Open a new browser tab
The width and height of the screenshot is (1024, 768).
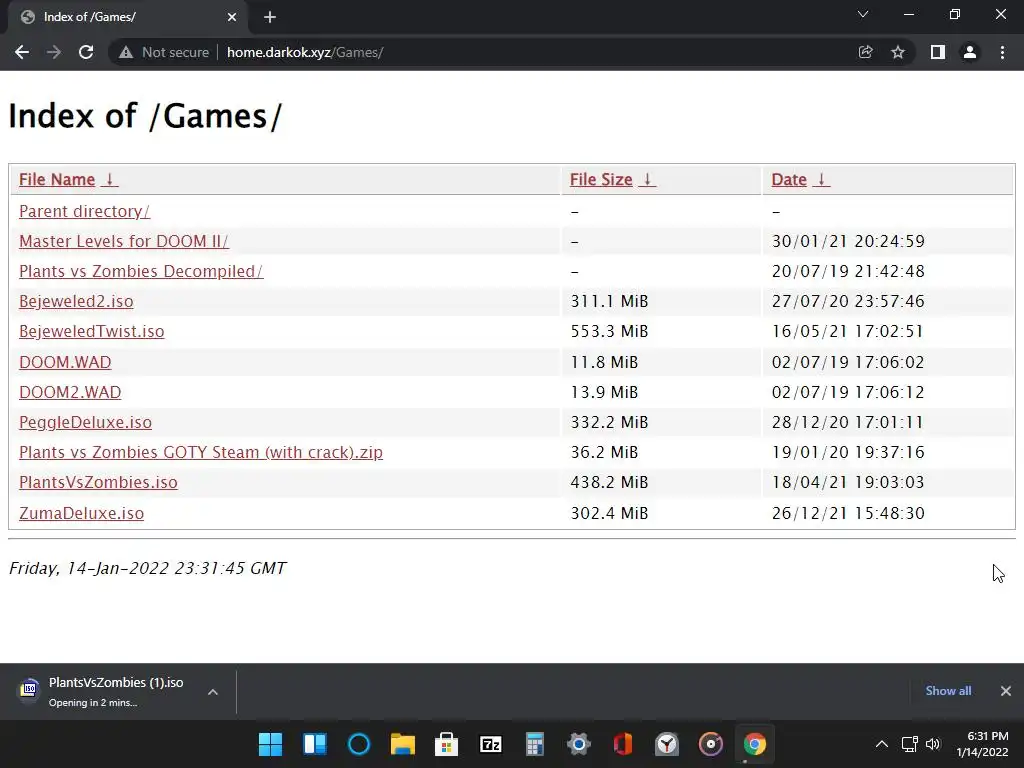tap(270, 18)
